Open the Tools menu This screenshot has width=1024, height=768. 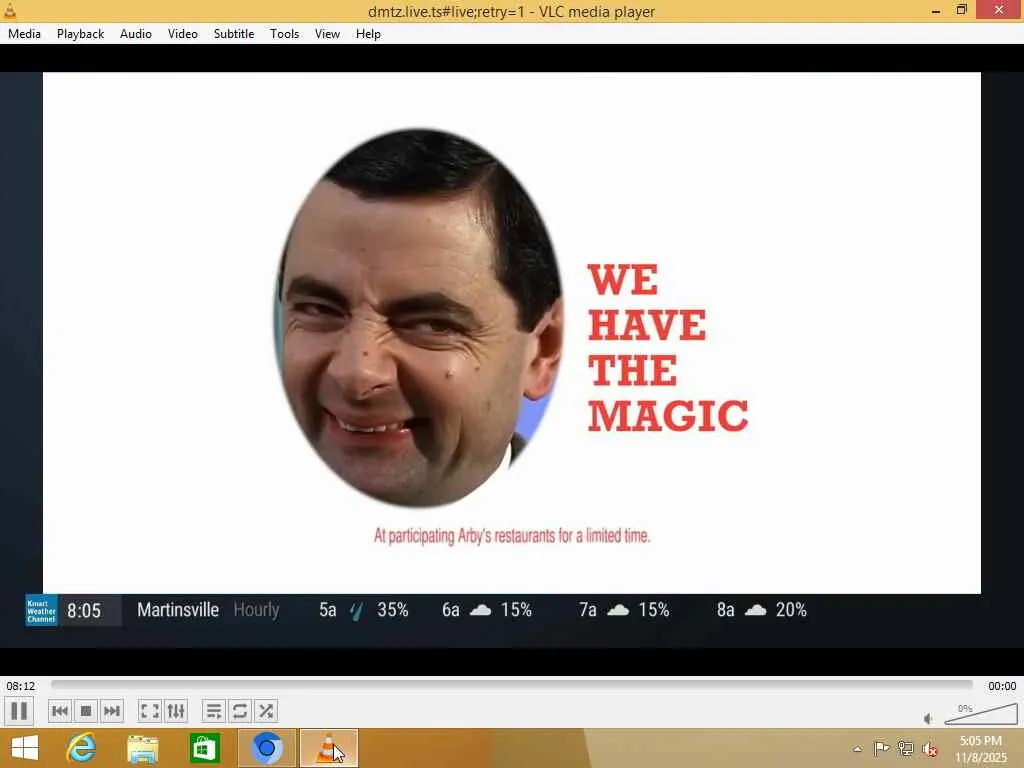point(284,34)
